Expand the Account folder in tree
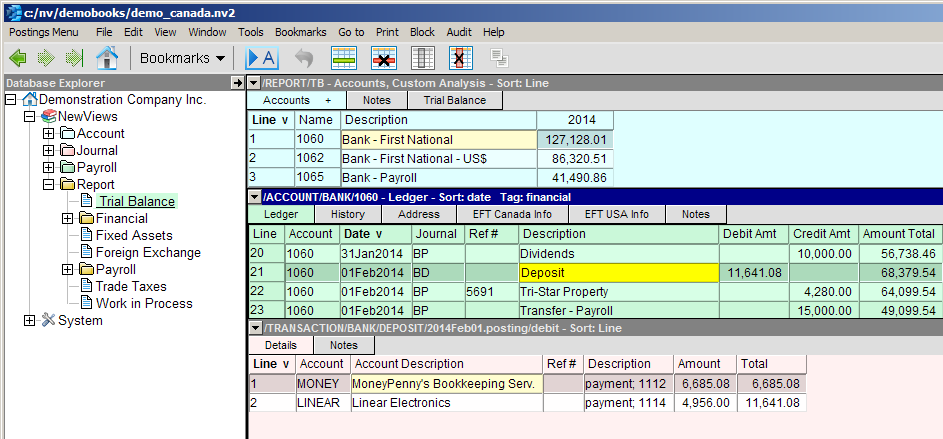 coord(48,134)
